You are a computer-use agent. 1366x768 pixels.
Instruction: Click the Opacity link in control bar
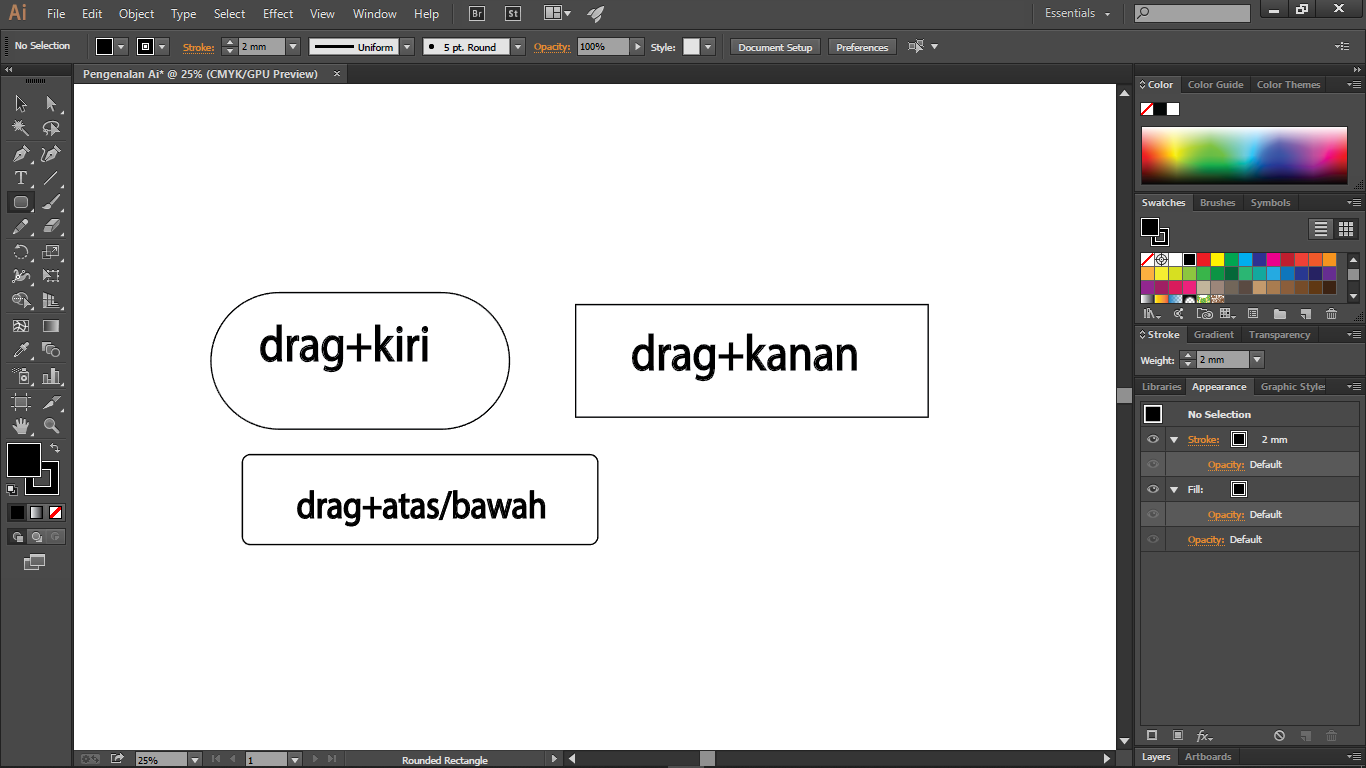tap(551, 47)
